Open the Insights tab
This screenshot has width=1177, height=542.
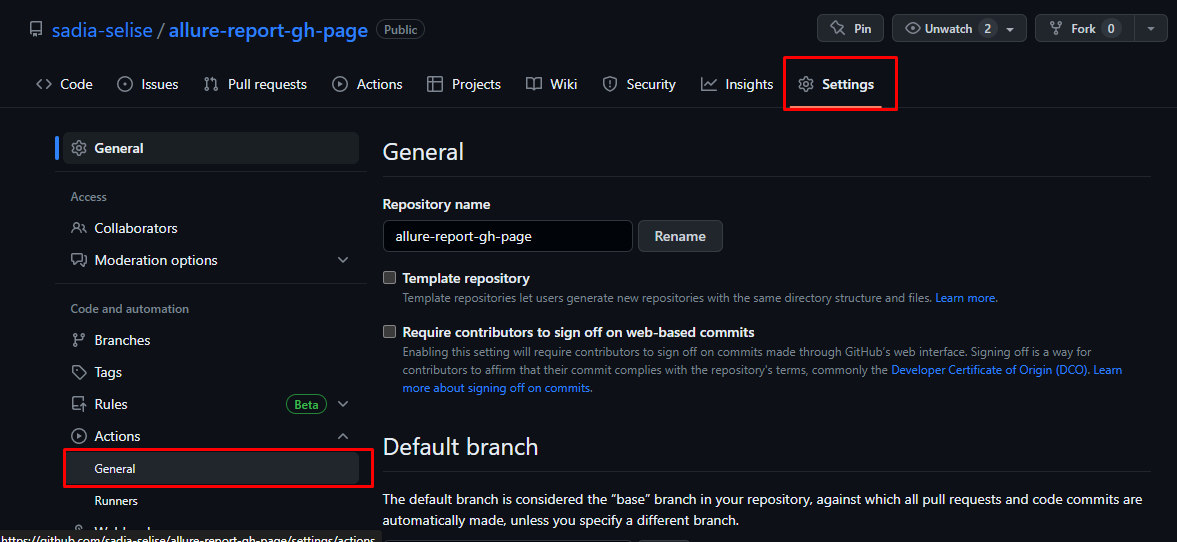tap(737, 84)
